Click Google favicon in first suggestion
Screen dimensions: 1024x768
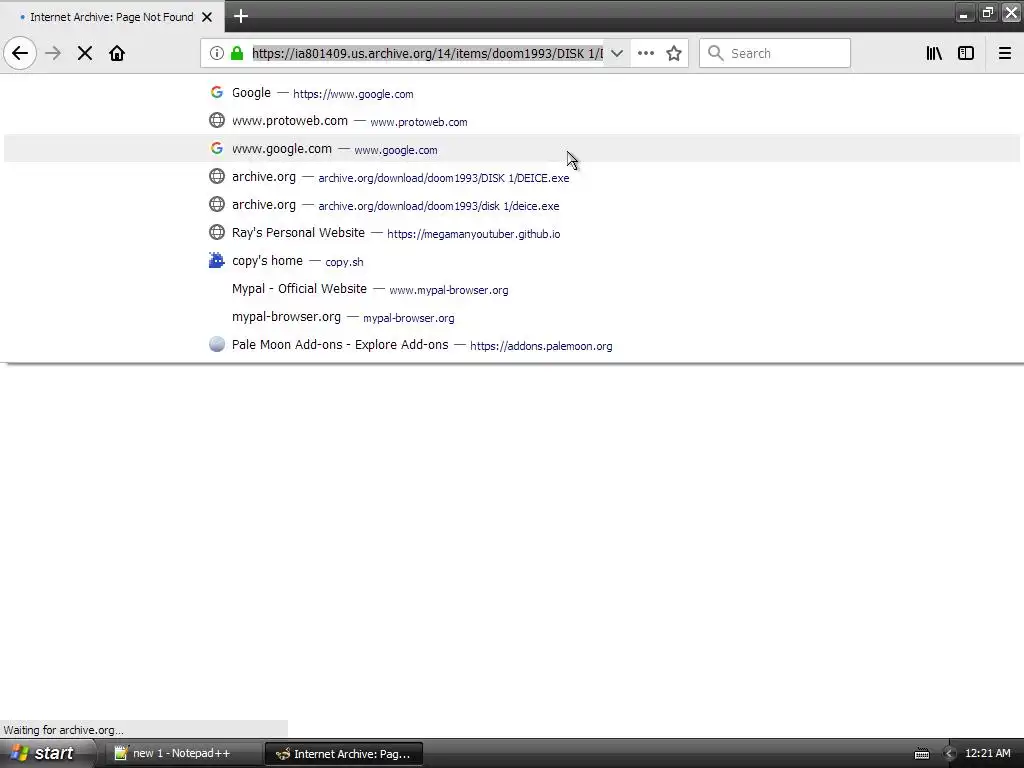pos(217,92)
